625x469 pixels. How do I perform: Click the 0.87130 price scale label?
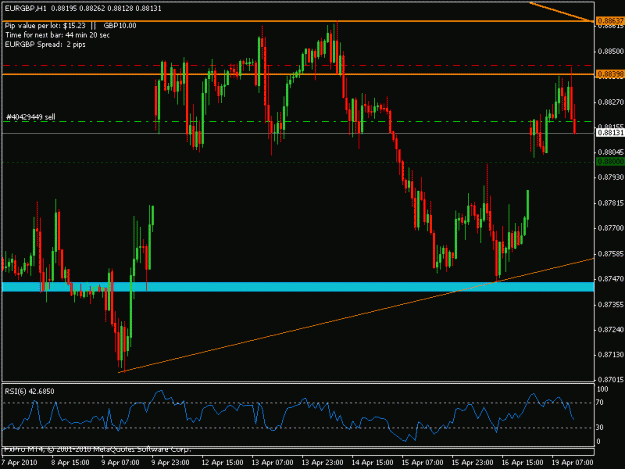click(x=611, y=355)
